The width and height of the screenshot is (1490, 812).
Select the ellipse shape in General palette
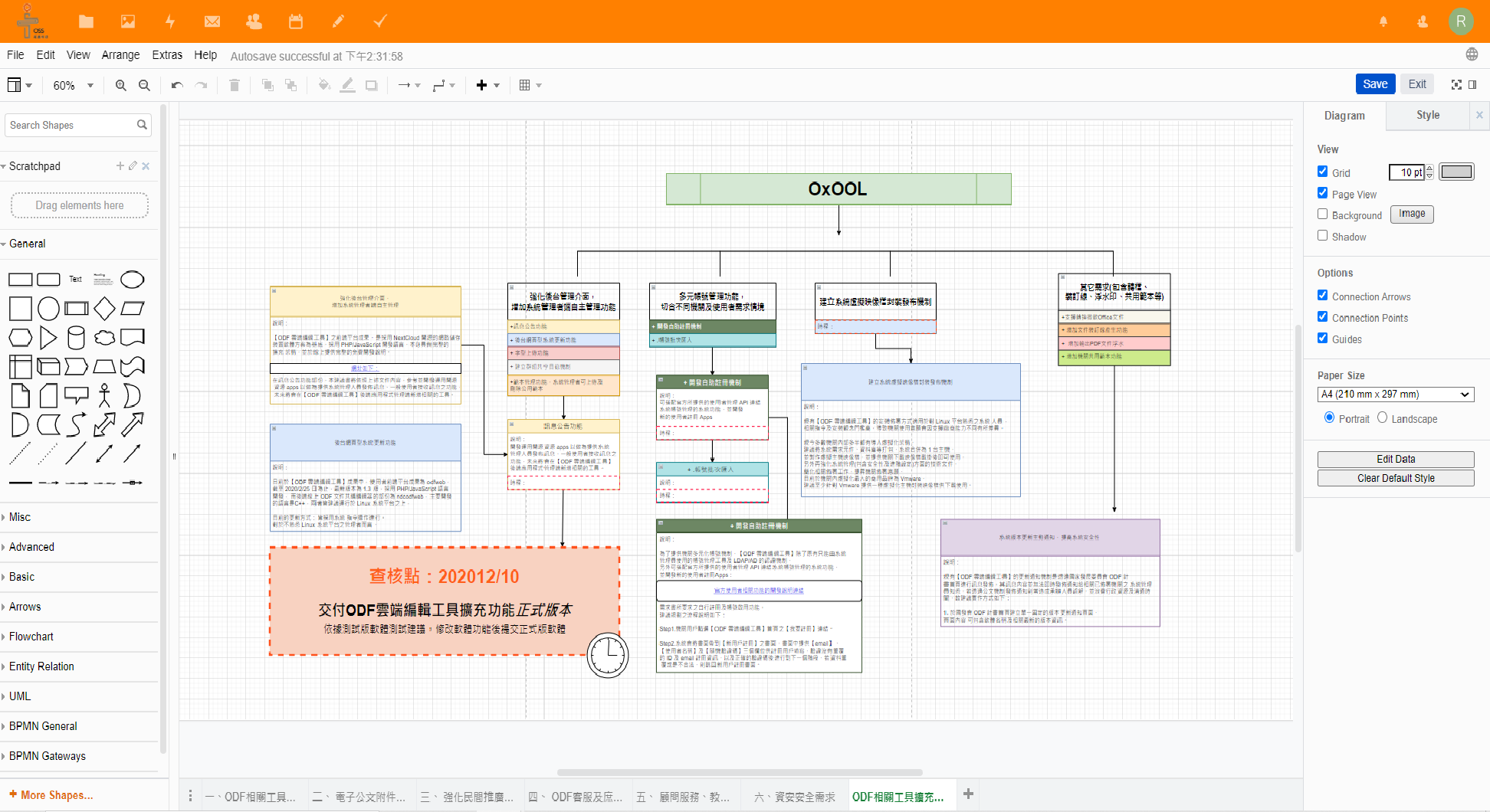(x=133, y=280)
